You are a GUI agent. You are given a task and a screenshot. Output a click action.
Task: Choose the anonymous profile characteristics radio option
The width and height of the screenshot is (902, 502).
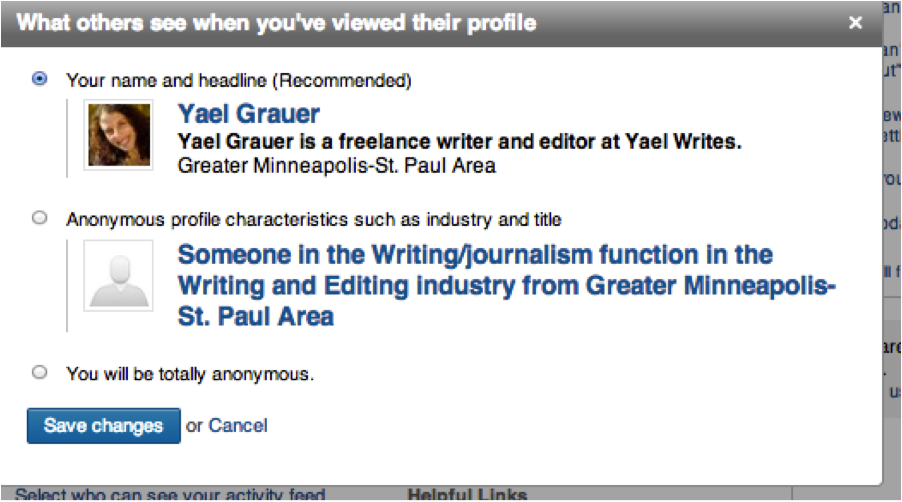[40, 218]
